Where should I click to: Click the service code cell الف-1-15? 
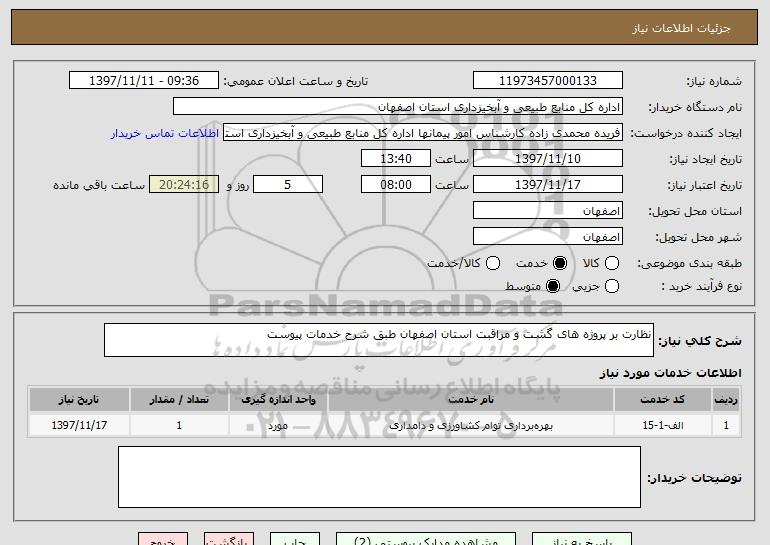tap(662, 425)
